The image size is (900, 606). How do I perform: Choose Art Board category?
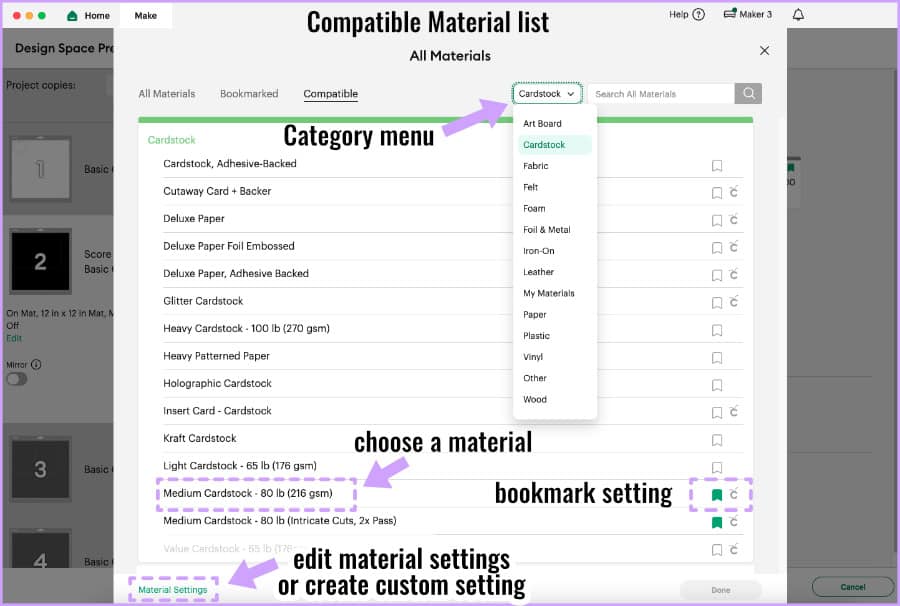[x=542, y=123]
